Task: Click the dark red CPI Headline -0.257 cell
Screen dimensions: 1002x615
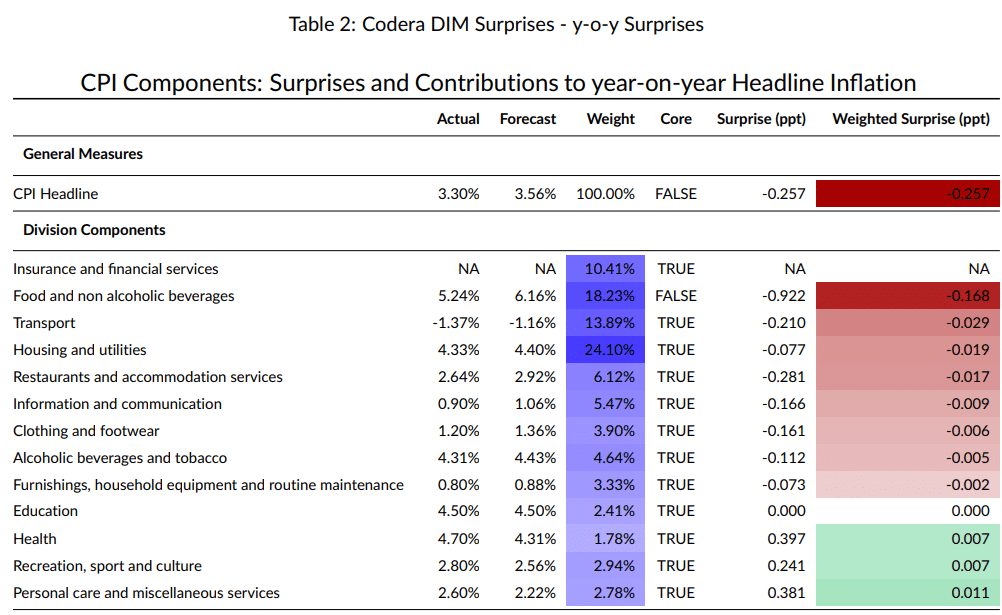Action: (x=907, y=194)
